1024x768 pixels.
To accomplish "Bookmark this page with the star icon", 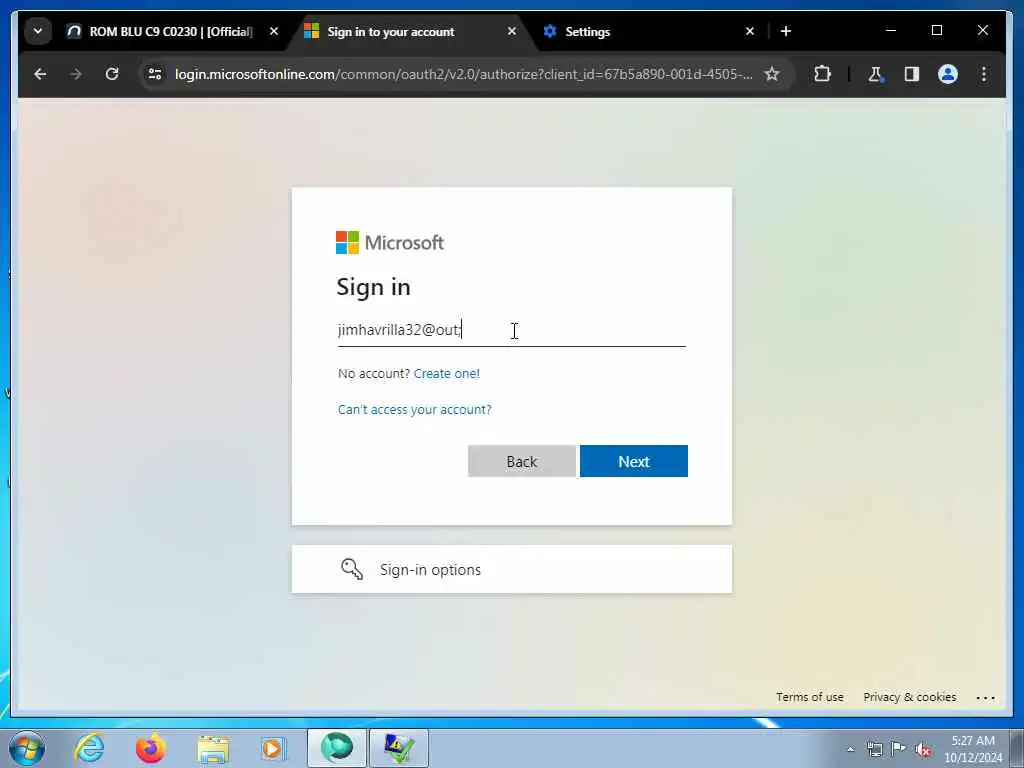I will [772, 74].
